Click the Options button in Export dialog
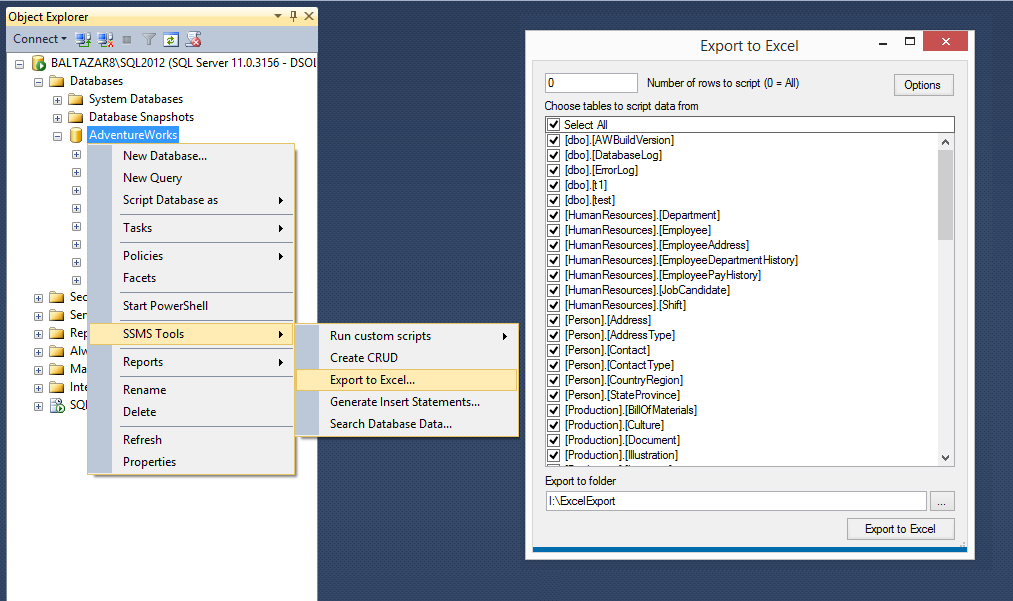 click(x=923, y=85)
